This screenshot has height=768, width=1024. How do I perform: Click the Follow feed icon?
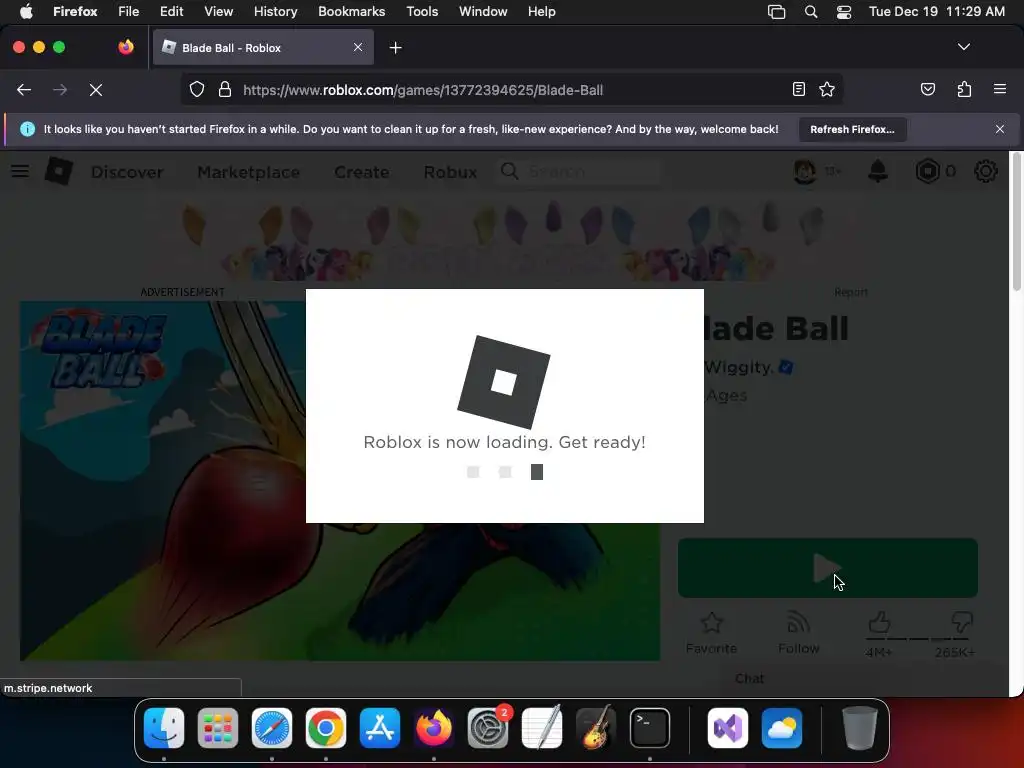click(799, 622)
